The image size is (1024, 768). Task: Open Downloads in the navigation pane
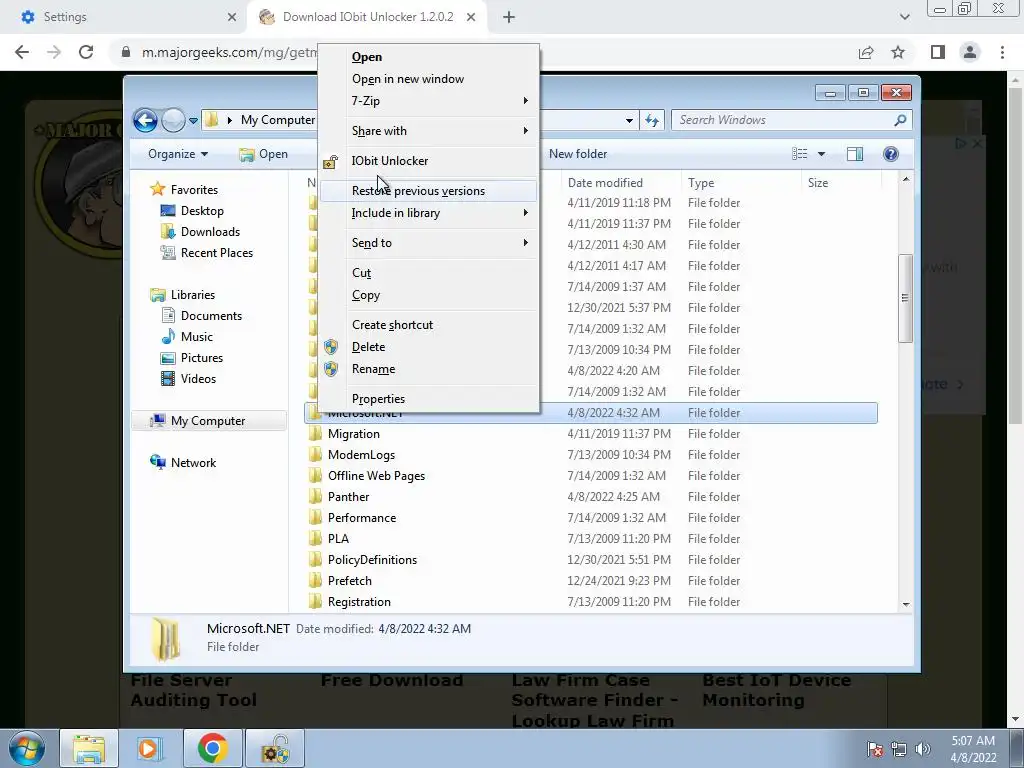coord(200,232)
